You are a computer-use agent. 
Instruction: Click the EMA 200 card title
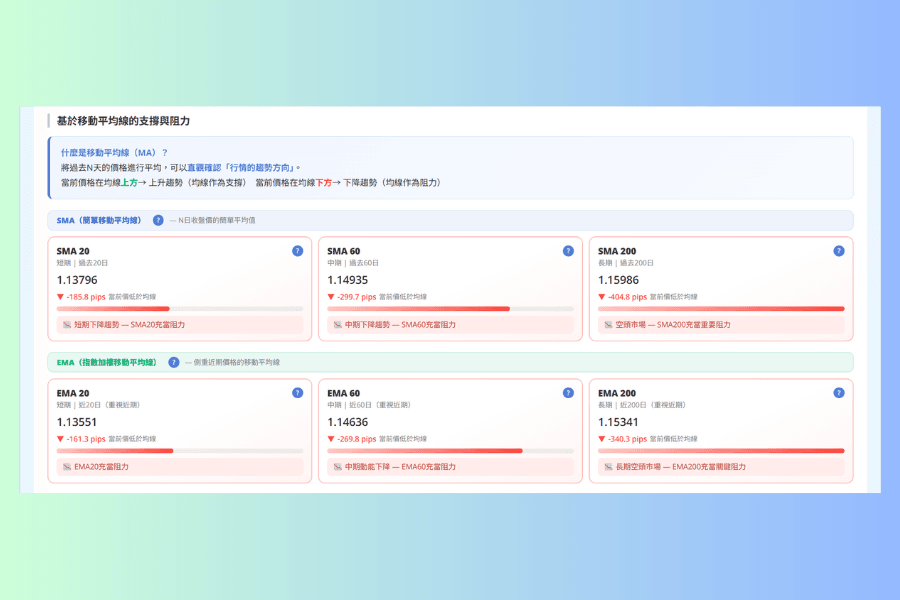coord(617,393)
